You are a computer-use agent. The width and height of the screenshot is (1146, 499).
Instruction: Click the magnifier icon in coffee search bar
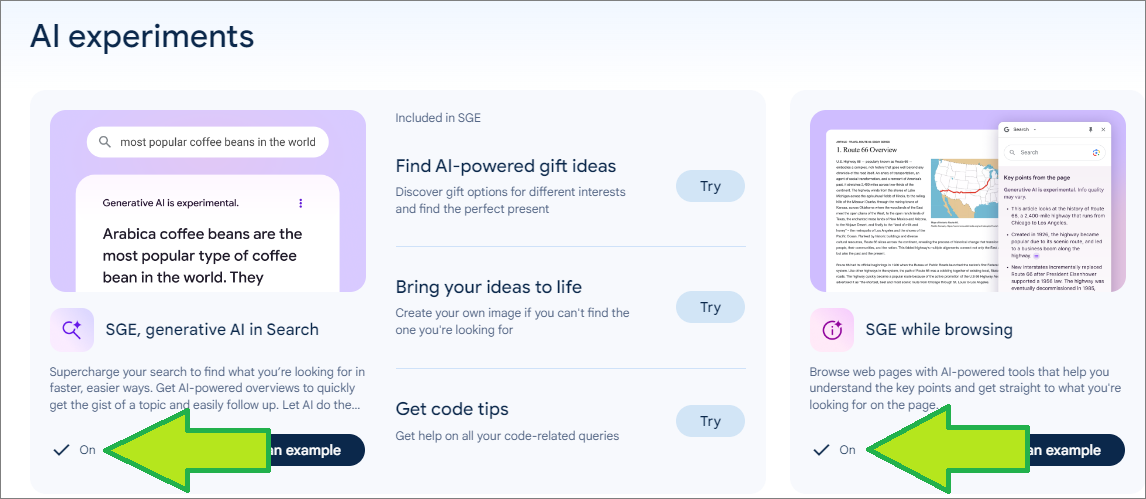click(x=105, y=142)
